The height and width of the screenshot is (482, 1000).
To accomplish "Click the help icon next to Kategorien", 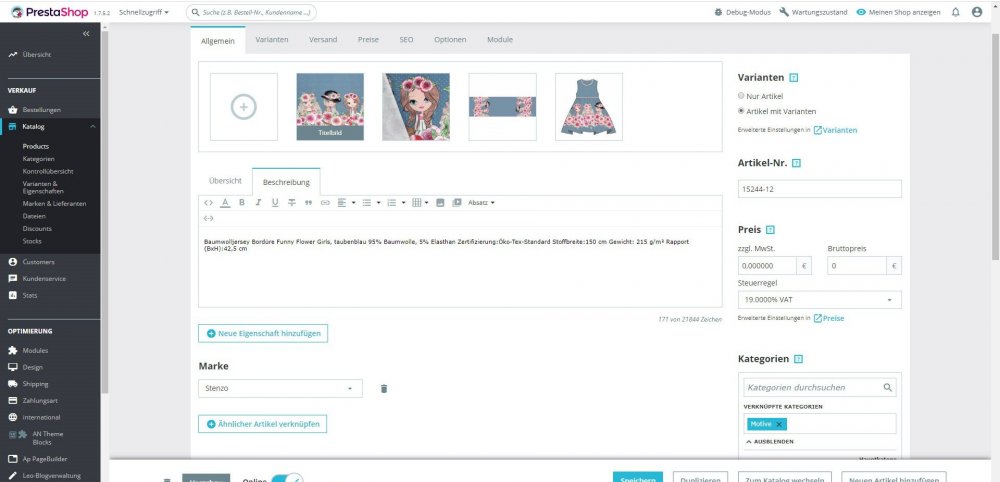I will point(798,359).
